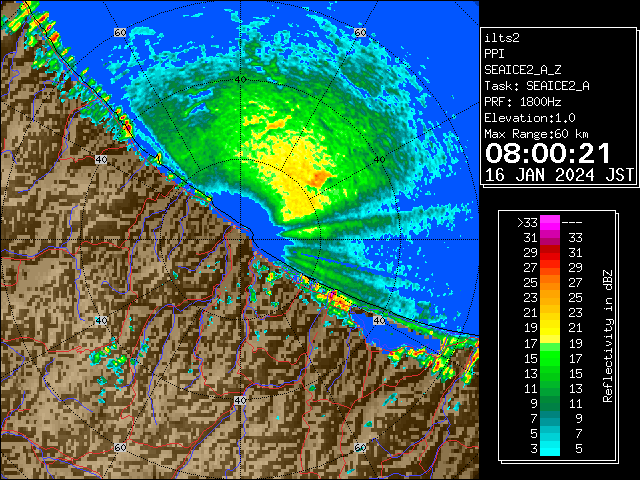
Task: Click the "---" legend label beside magenta
Action: click(x=572, y=223)
